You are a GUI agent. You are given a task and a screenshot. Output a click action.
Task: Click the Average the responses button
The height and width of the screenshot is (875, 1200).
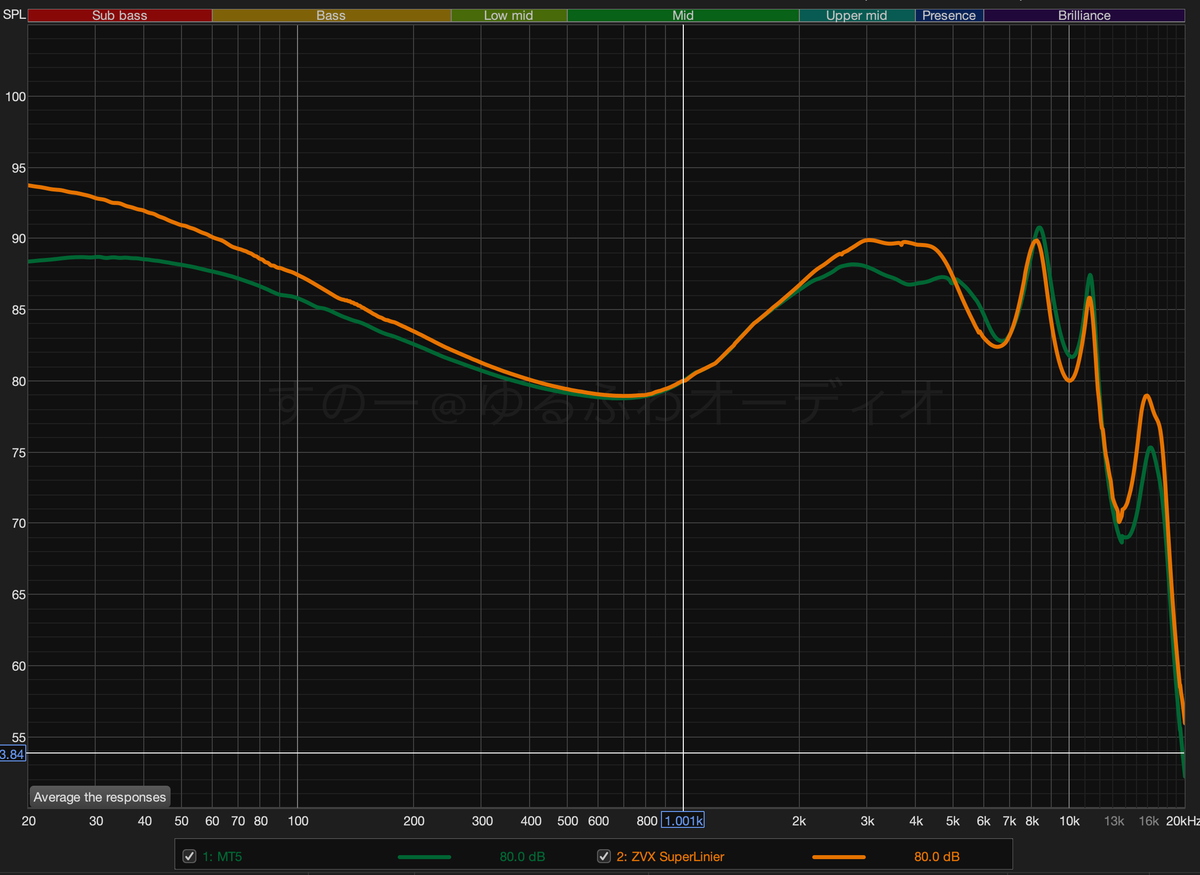100,797
